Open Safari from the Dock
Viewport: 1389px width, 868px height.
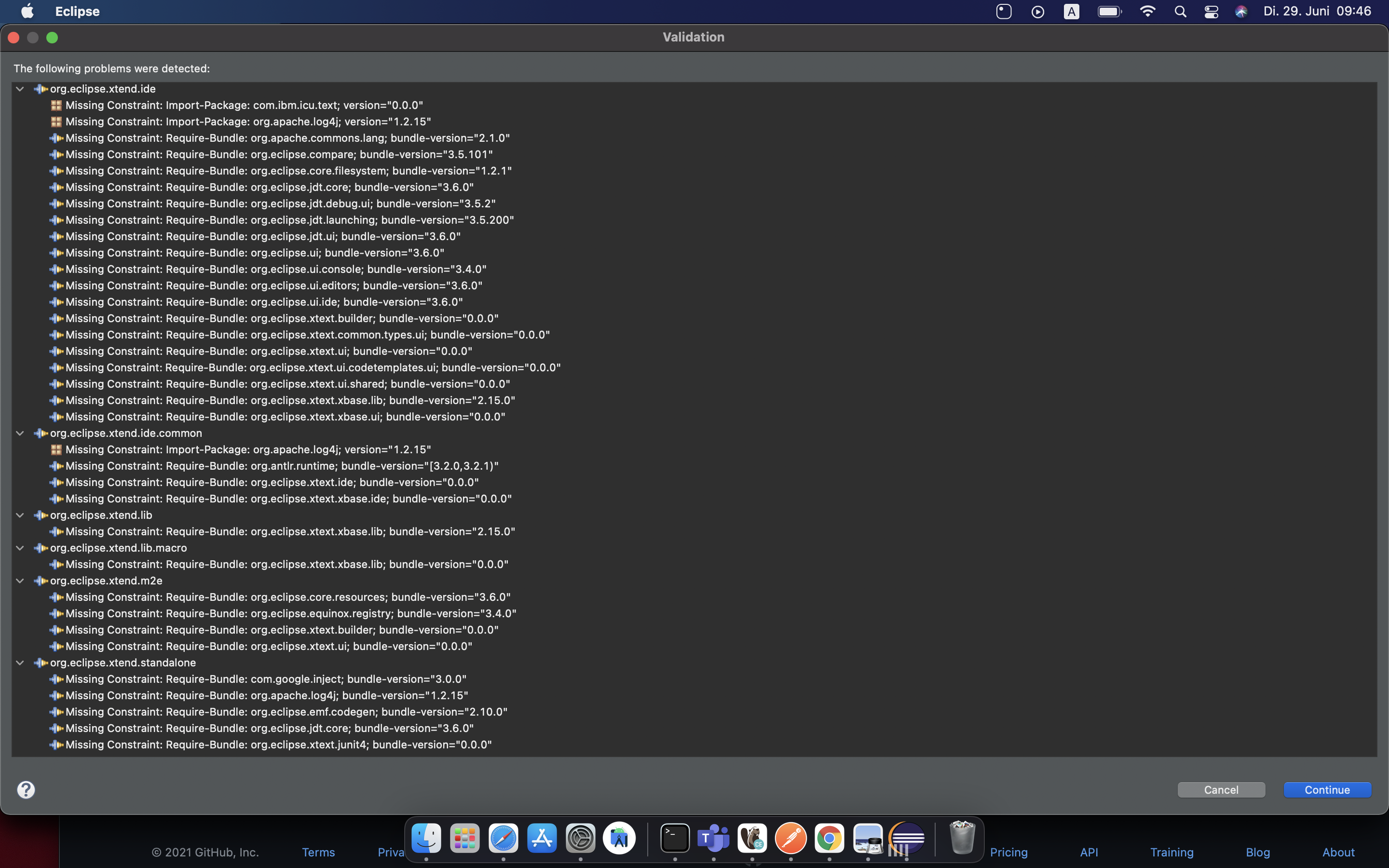pos(504,838)
